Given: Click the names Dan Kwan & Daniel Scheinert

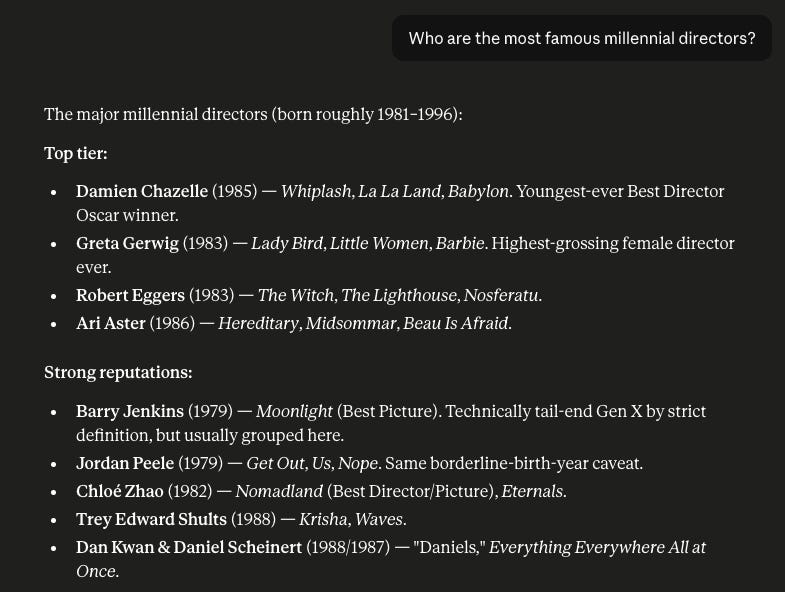Looking at the screenshot, I should click(x=189, y=547).
